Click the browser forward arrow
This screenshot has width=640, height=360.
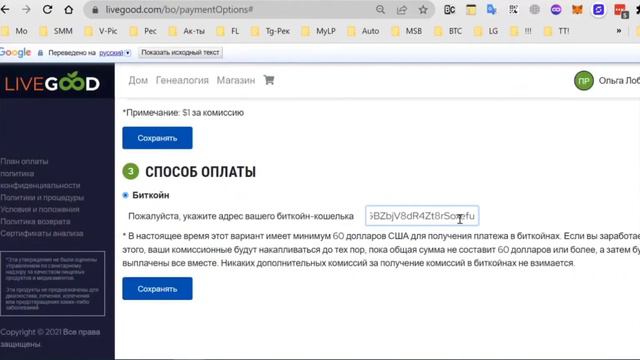pyautogui.click(x=26, y=9)
